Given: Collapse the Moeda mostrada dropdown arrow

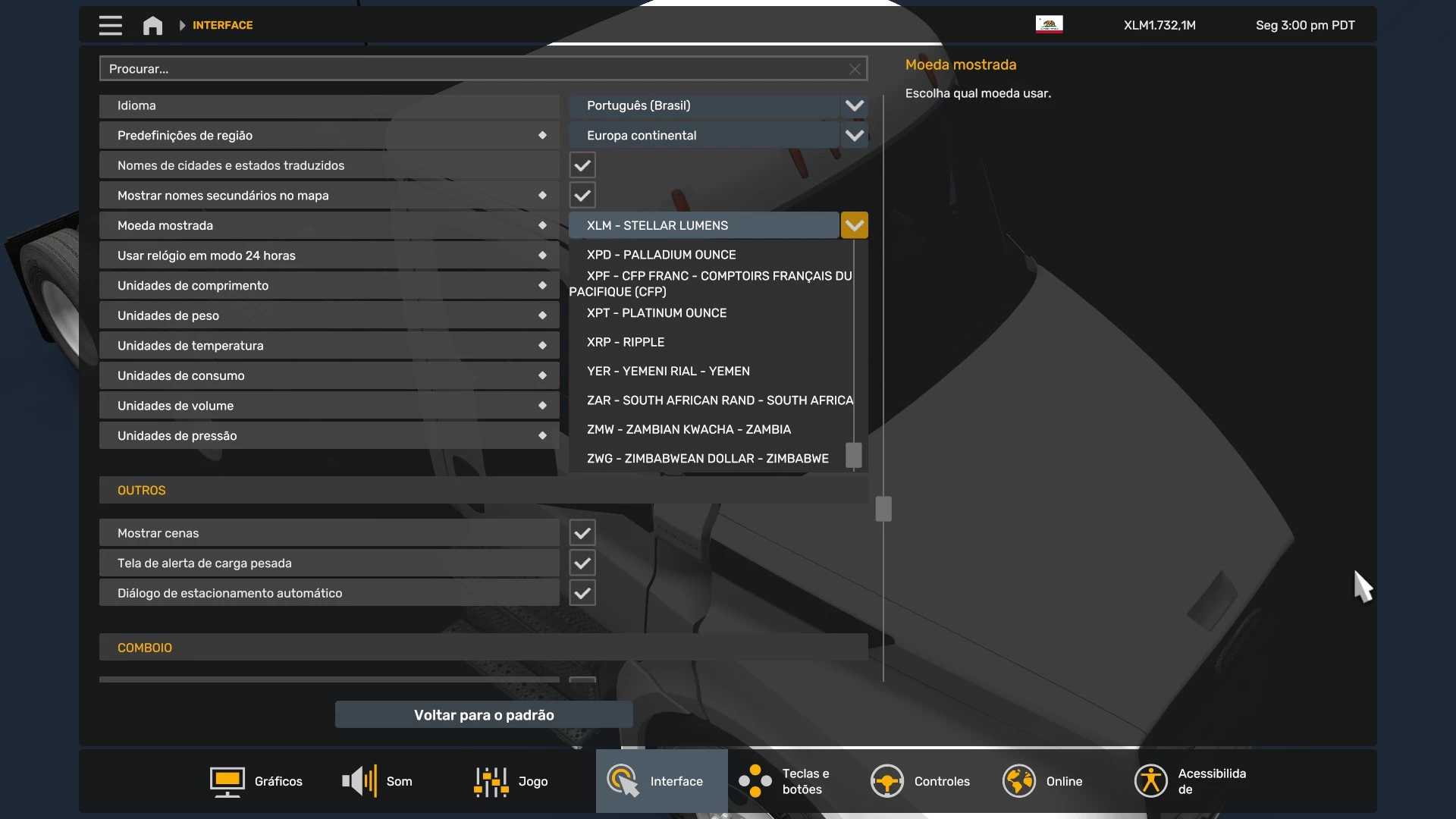Looking at the screenshot, I should [x=854, y=225].
